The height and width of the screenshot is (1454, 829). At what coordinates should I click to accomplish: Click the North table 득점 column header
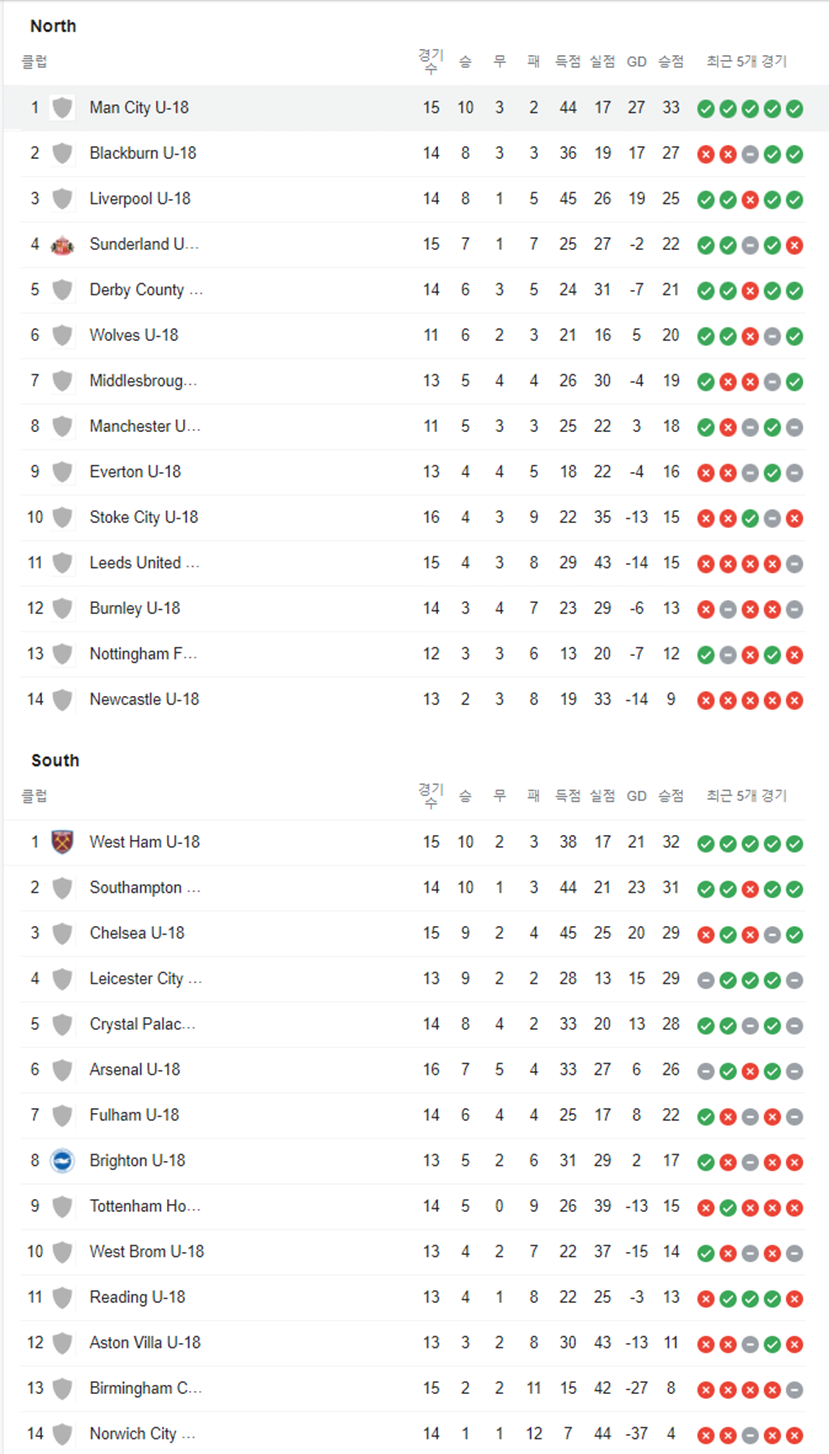pyautogui.click(x=568, y=61)
